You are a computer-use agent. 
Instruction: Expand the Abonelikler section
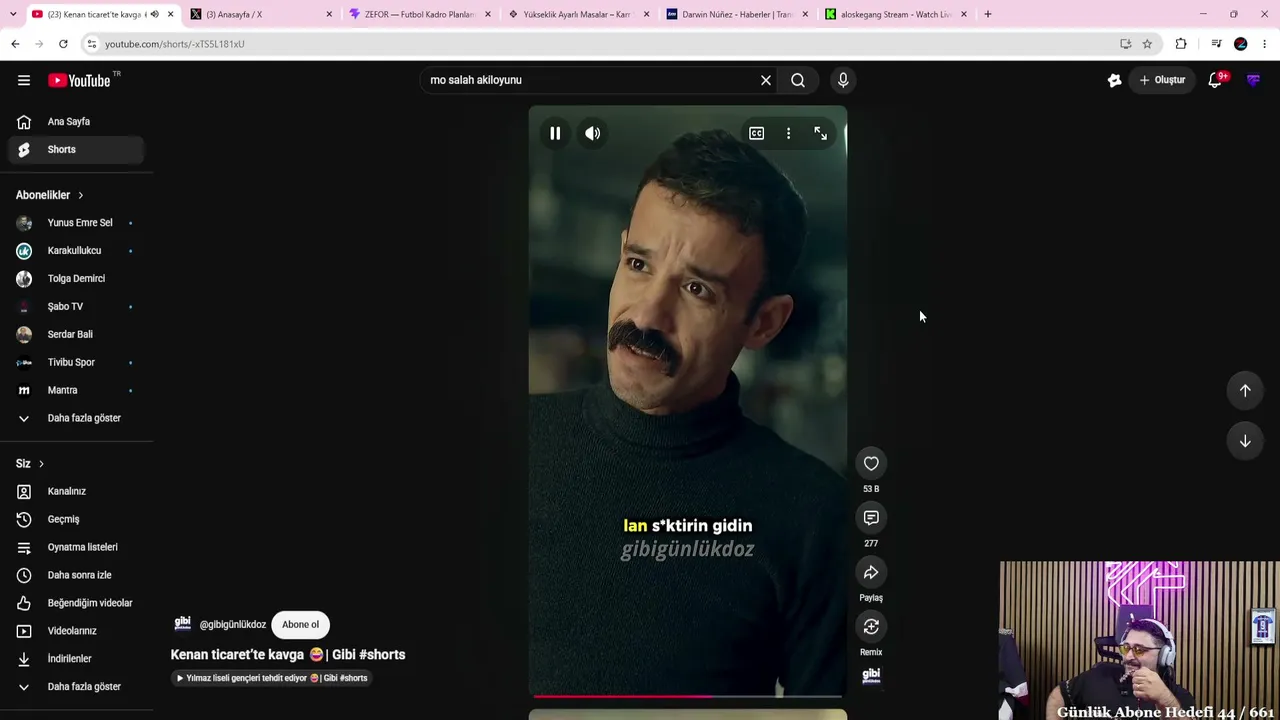coord(50,195)
